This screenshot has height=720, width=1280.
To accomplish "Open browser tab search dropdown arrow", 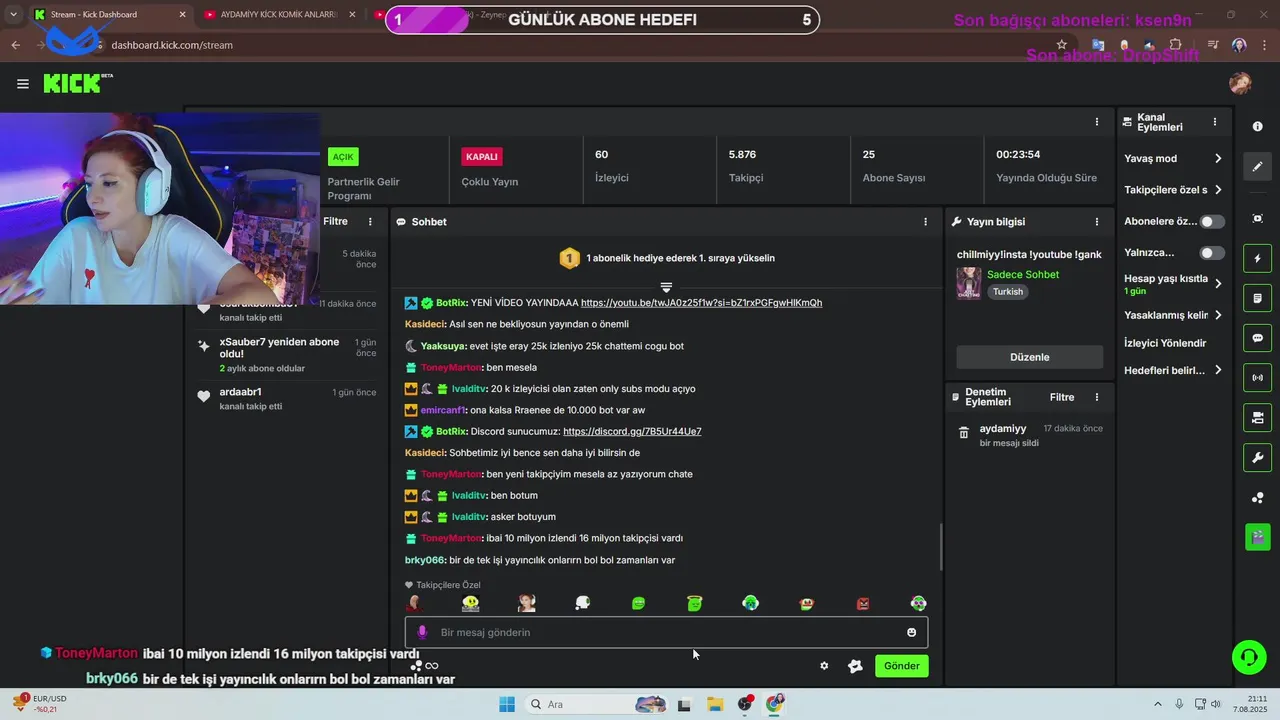I will click(13, 15).
